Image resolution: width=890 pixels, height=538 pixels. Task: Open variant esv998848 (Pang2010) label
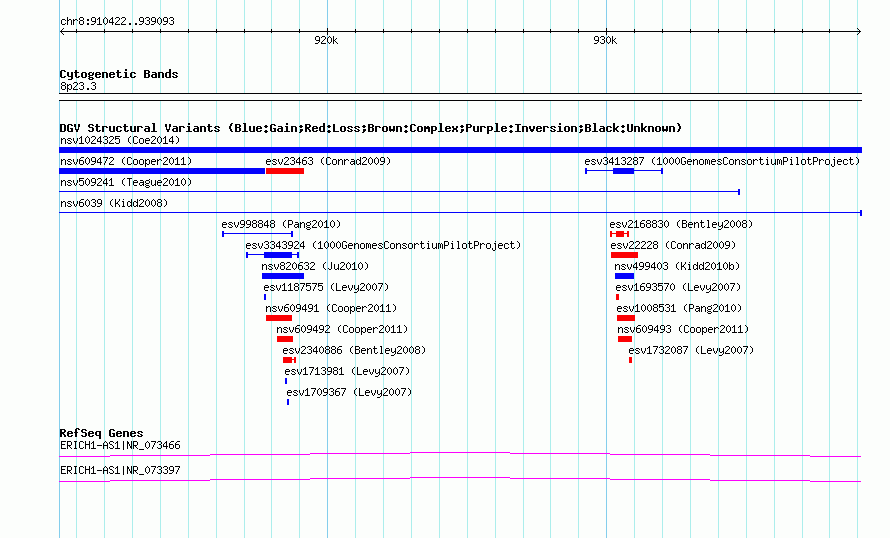point(281,224)
